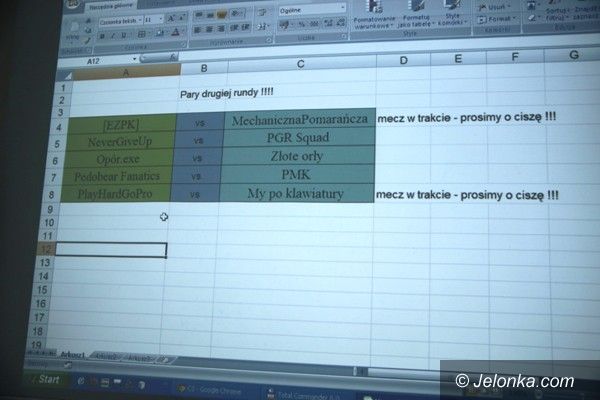Toggle underline formatting in the ribbon
The image size is (600, 400).
pyautogui.click(x=125, y=35)
